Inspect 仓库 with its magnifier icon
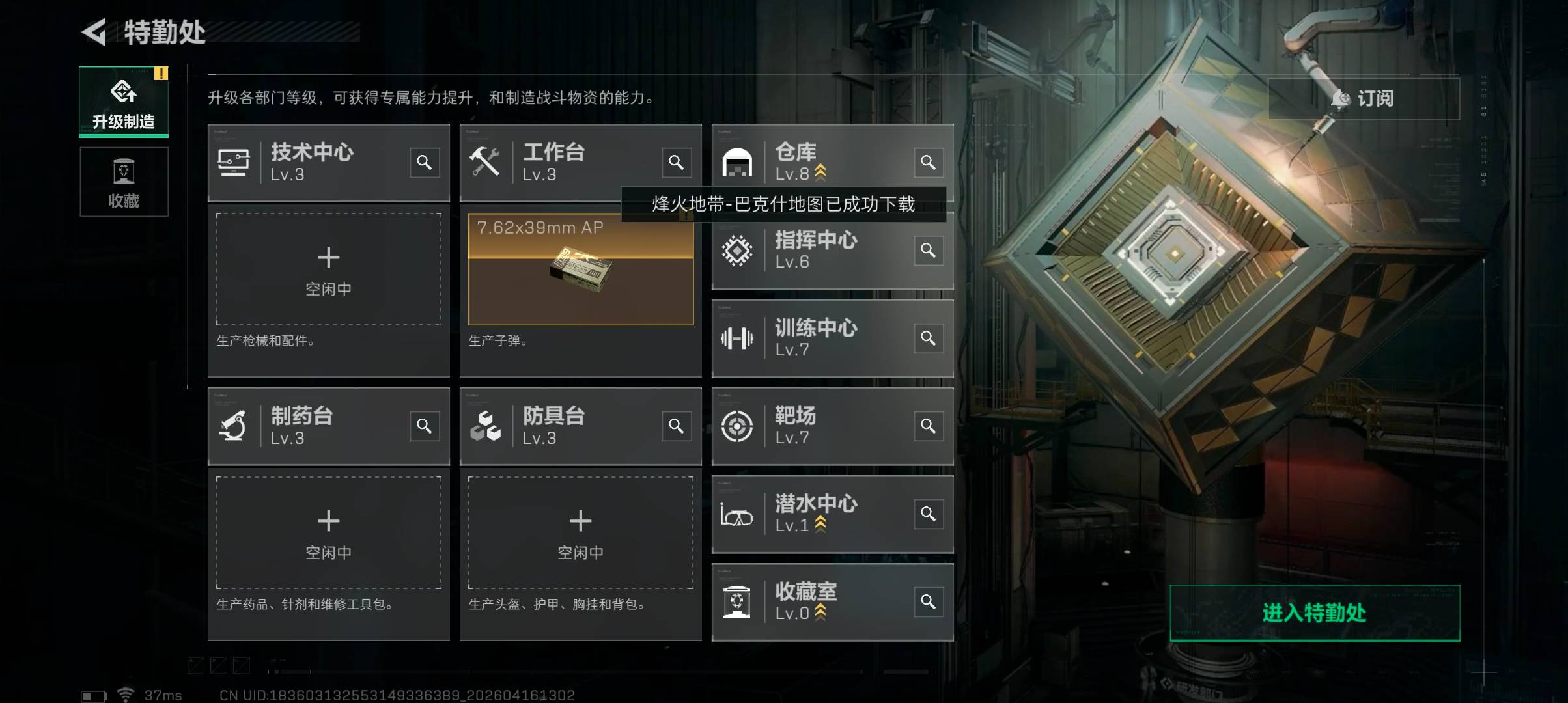The height and width of the screenshot is (703, 1568). click(929, 162)
